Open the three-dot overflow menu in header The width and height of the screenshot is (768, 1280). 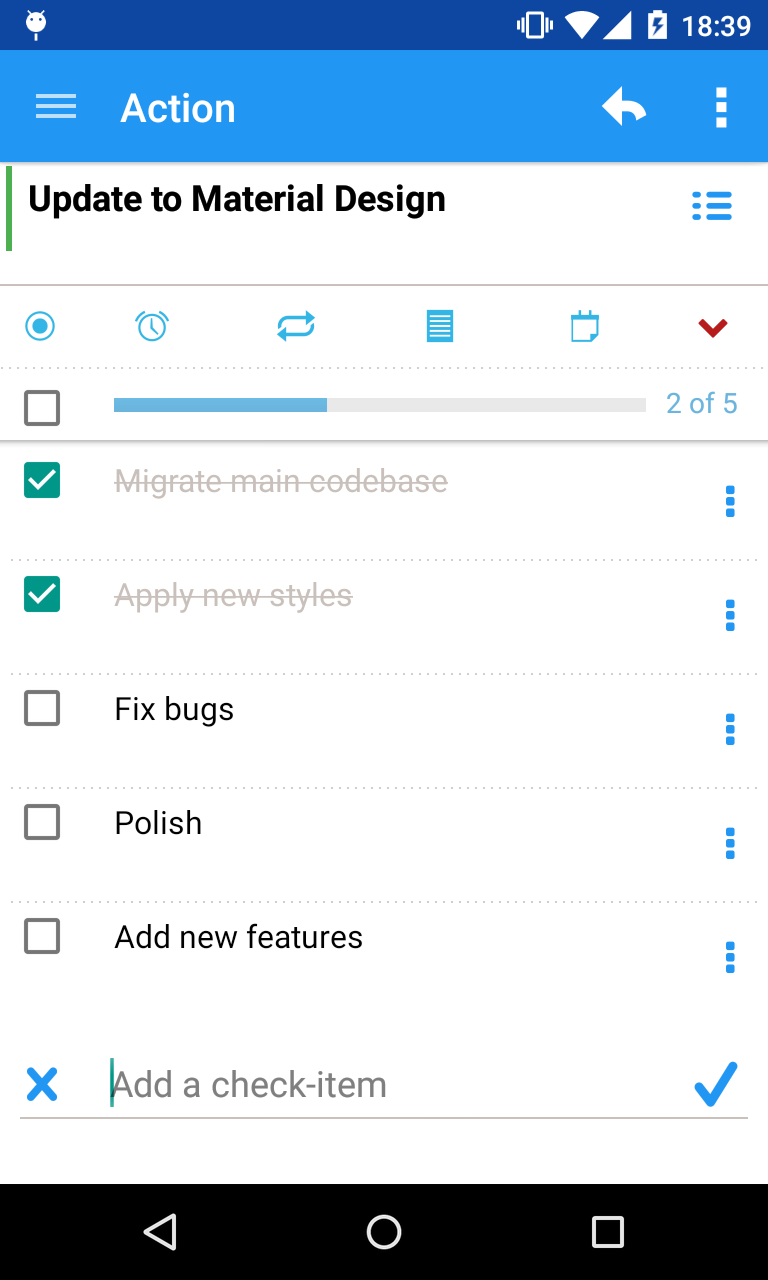(721, 107)
